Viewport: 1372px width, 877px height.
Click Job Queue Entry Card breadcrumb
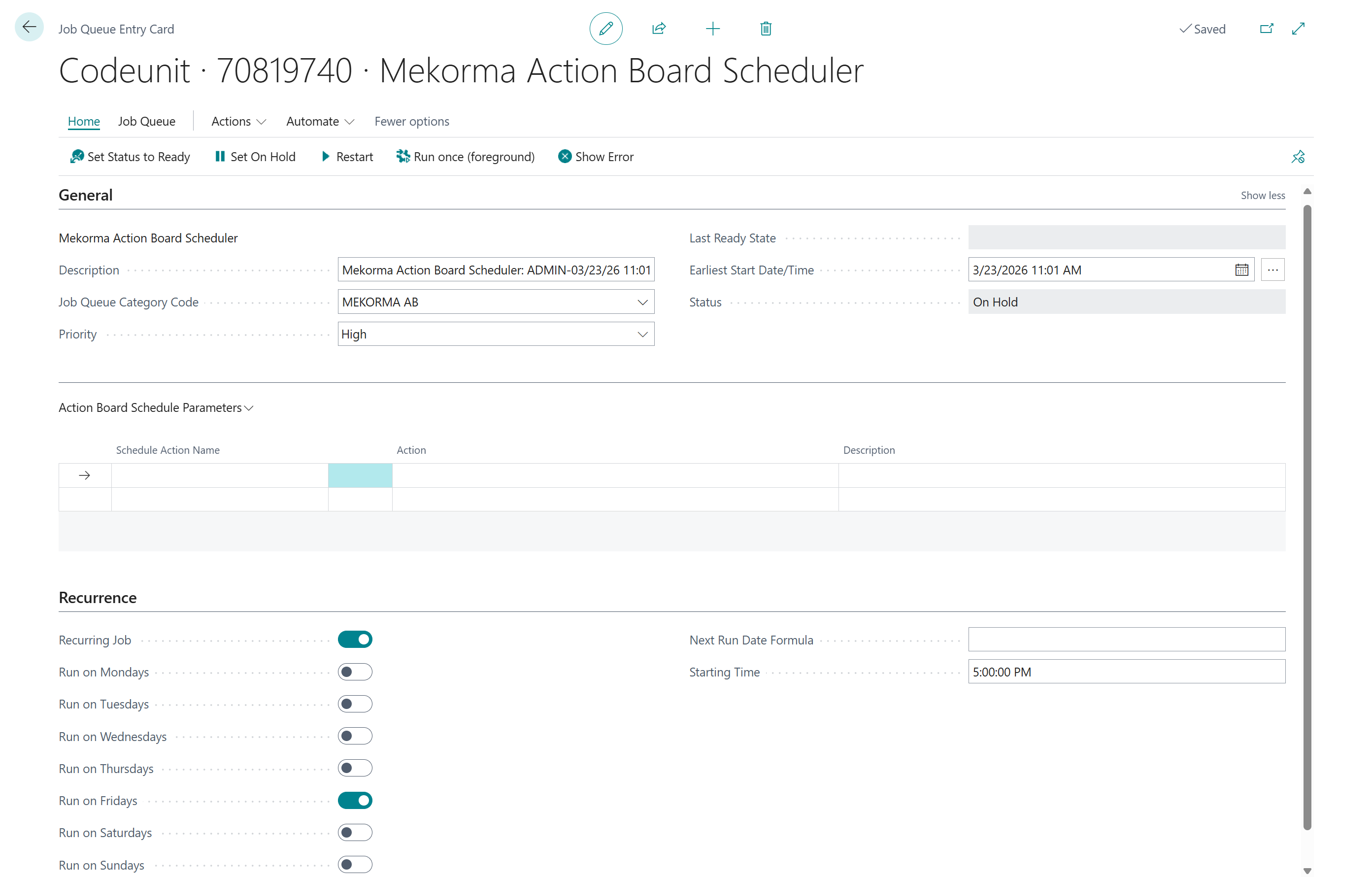pos(116,29)
